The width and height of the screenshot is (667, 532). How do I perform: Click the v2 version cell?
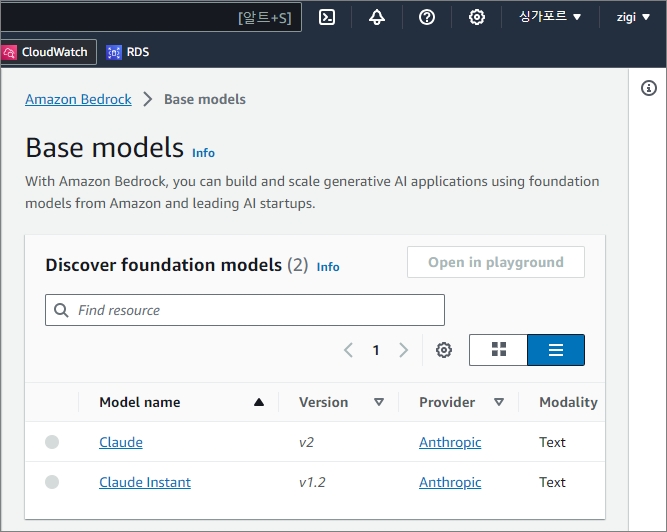click(x=306, y=442)
